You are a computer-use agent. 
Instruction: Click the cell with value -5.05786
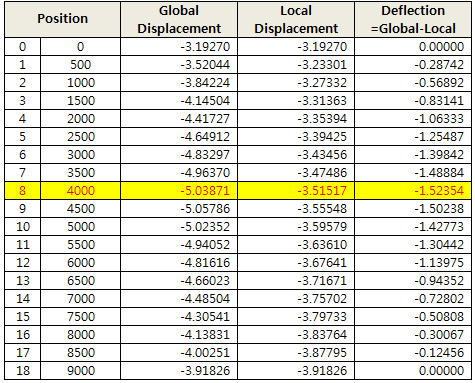[x=179, y=209]
